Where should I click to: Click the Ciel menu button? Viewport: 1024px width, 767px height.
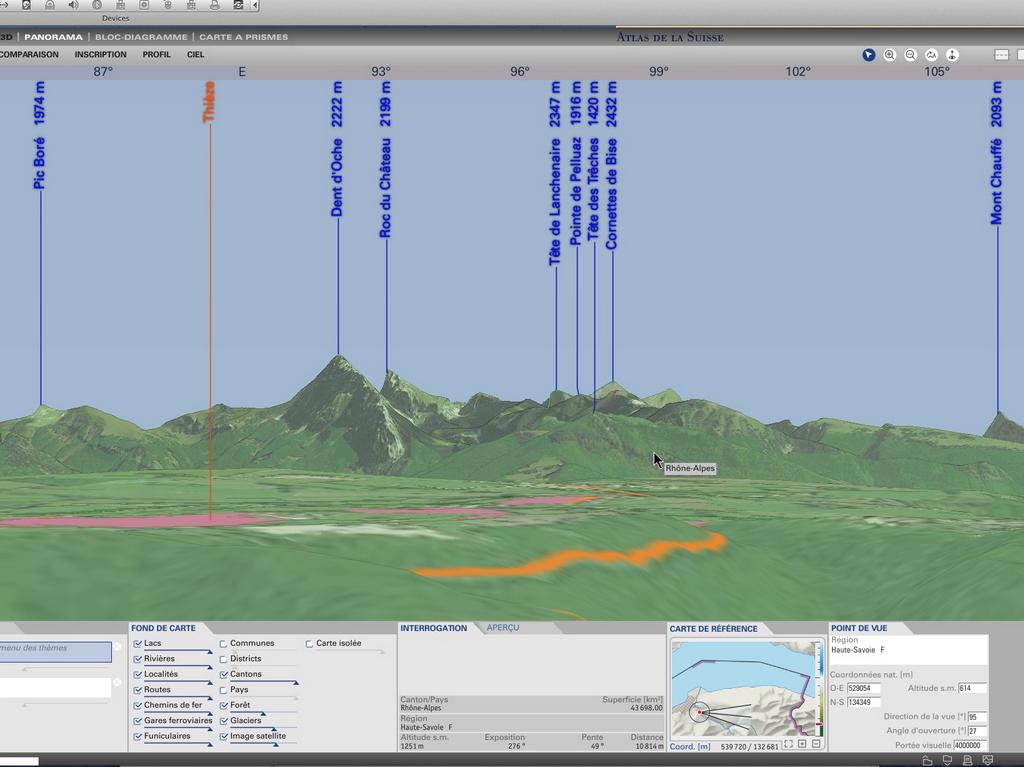195,55
